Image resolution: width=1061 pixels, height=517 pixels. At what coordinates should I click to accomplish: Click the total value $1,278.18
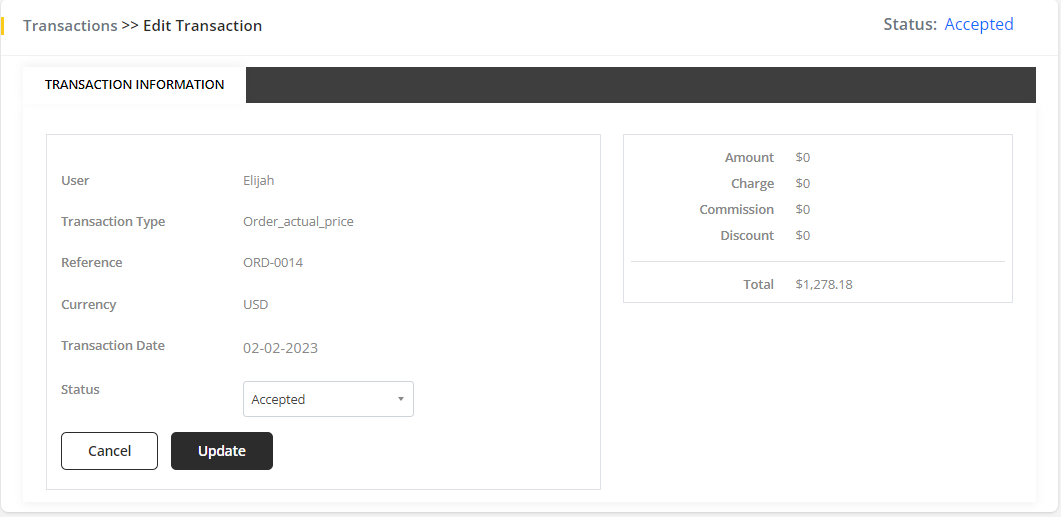824,285
